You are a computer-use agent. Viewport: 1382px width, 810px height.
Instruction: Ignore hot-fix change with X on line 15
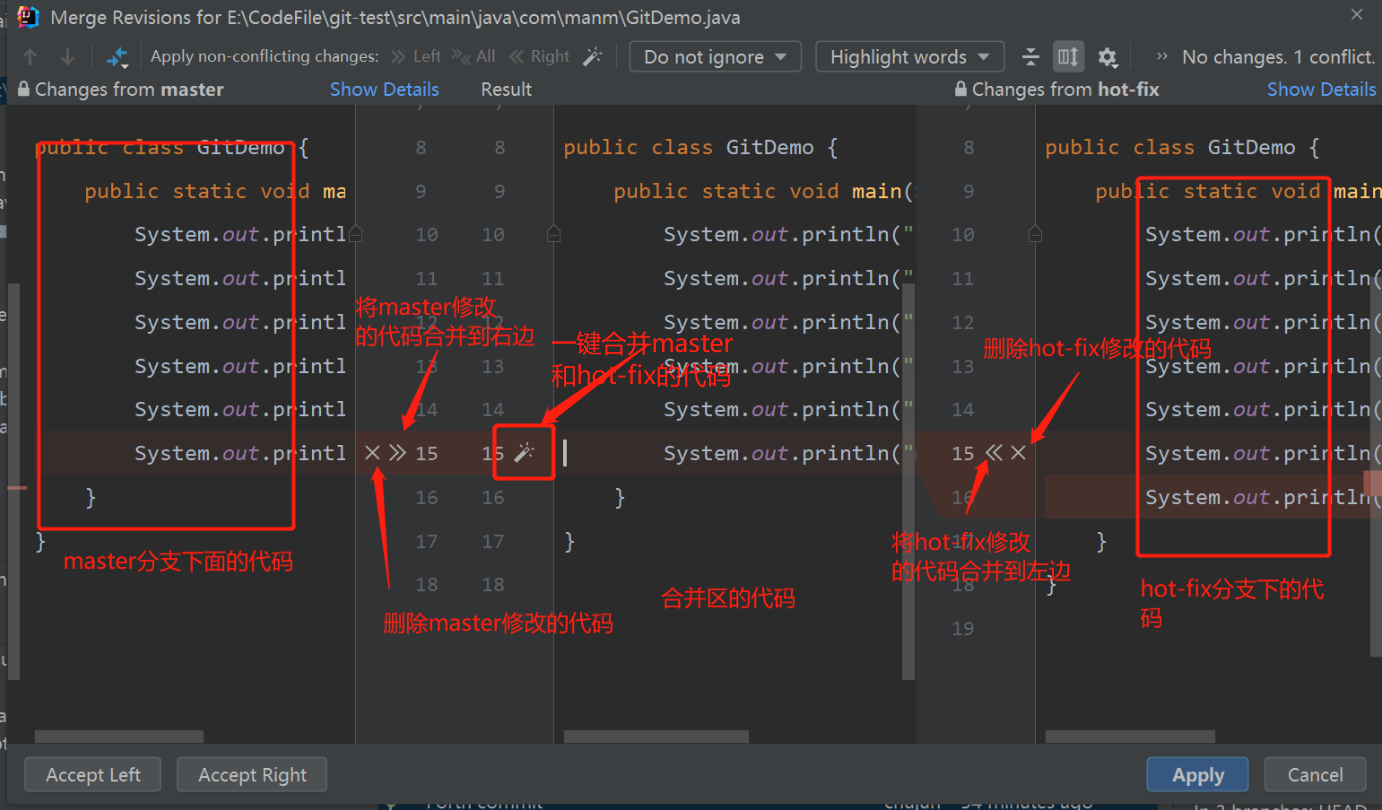[1018, 453]
